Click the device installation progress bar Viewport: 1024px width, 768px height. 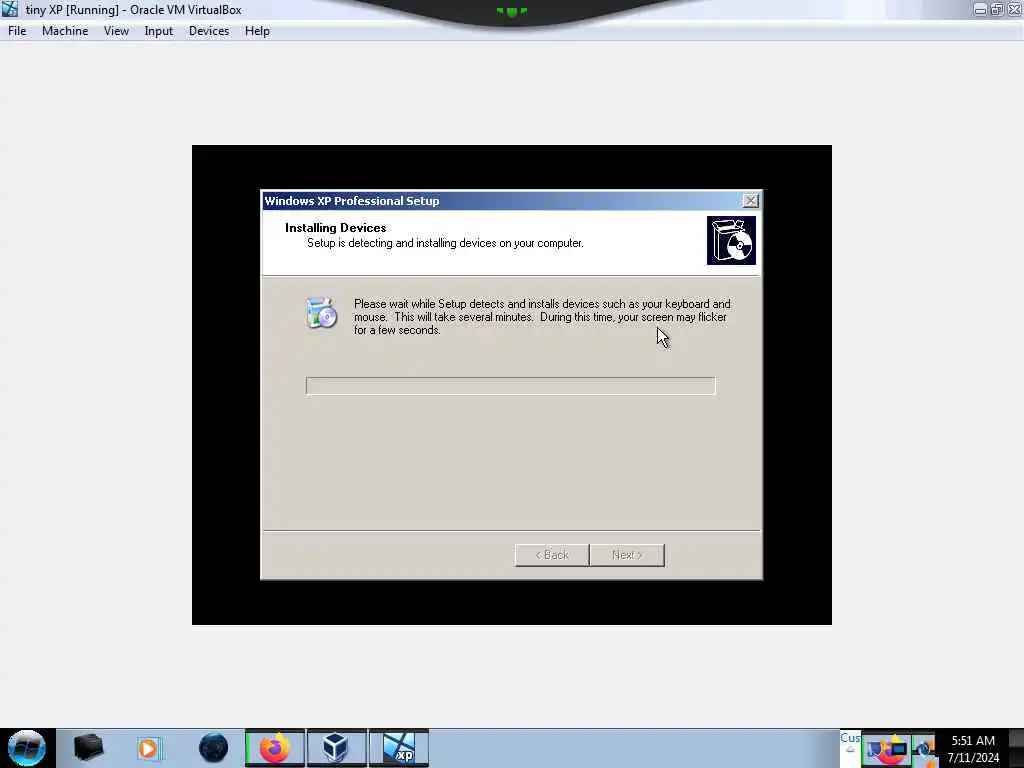click(511, 386)
